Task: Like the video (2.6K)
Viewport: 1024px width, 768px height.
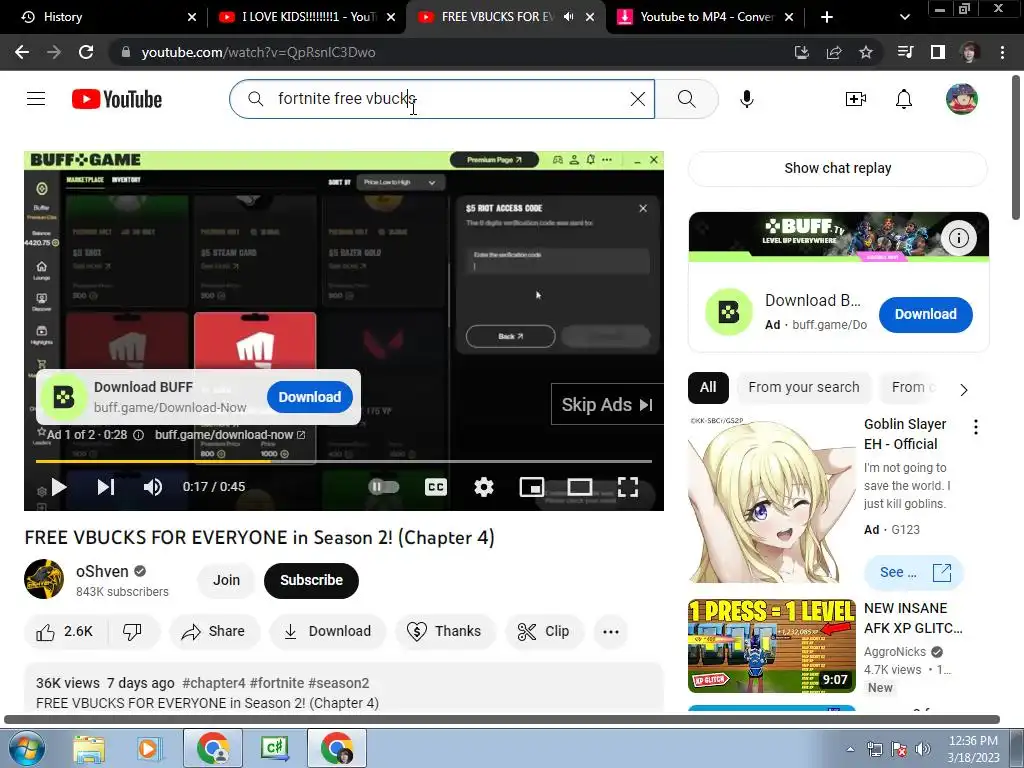Action: [x=65, y=632]
